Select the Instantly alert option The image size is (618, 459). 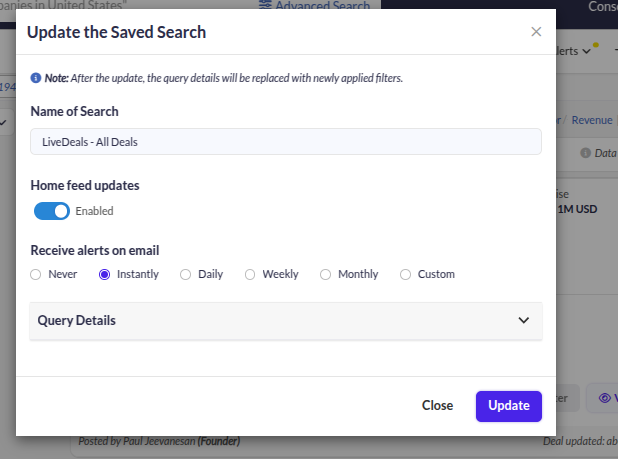(104, 274)
